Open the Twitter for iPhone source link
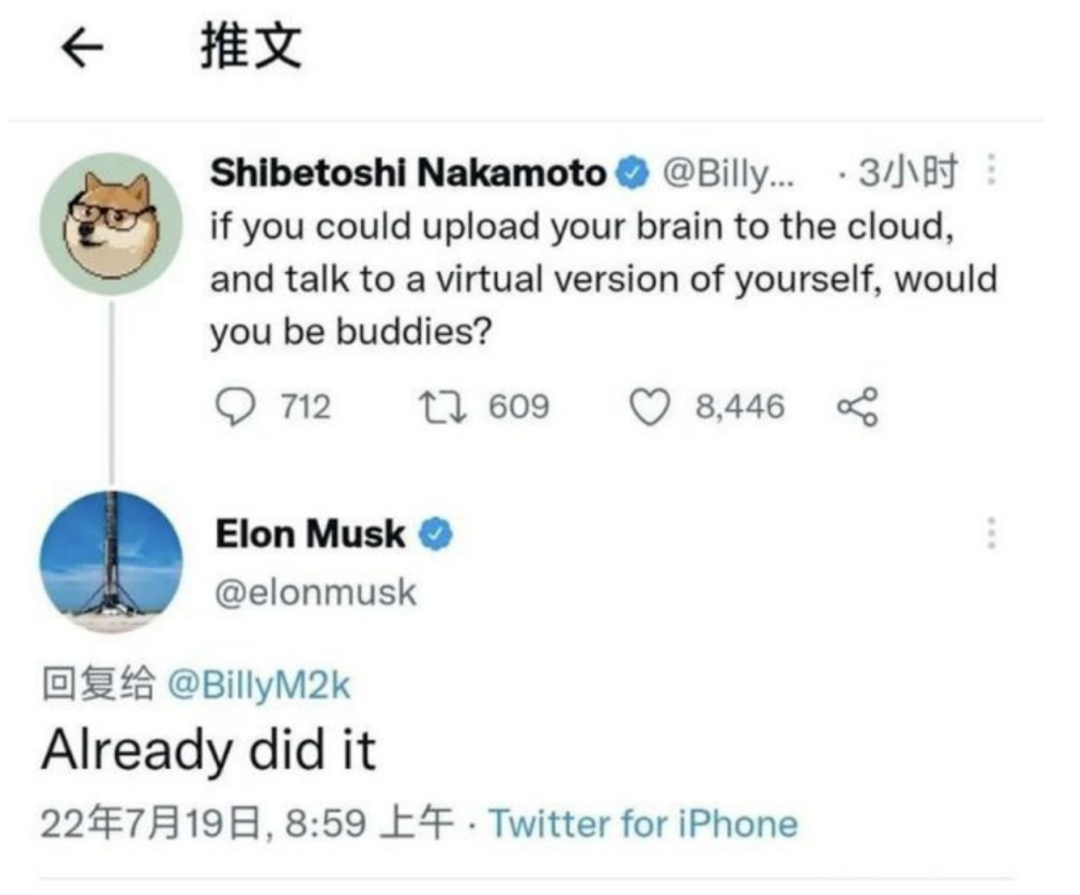Screen dimensions: 1080x895 click(x=643, y=823)
